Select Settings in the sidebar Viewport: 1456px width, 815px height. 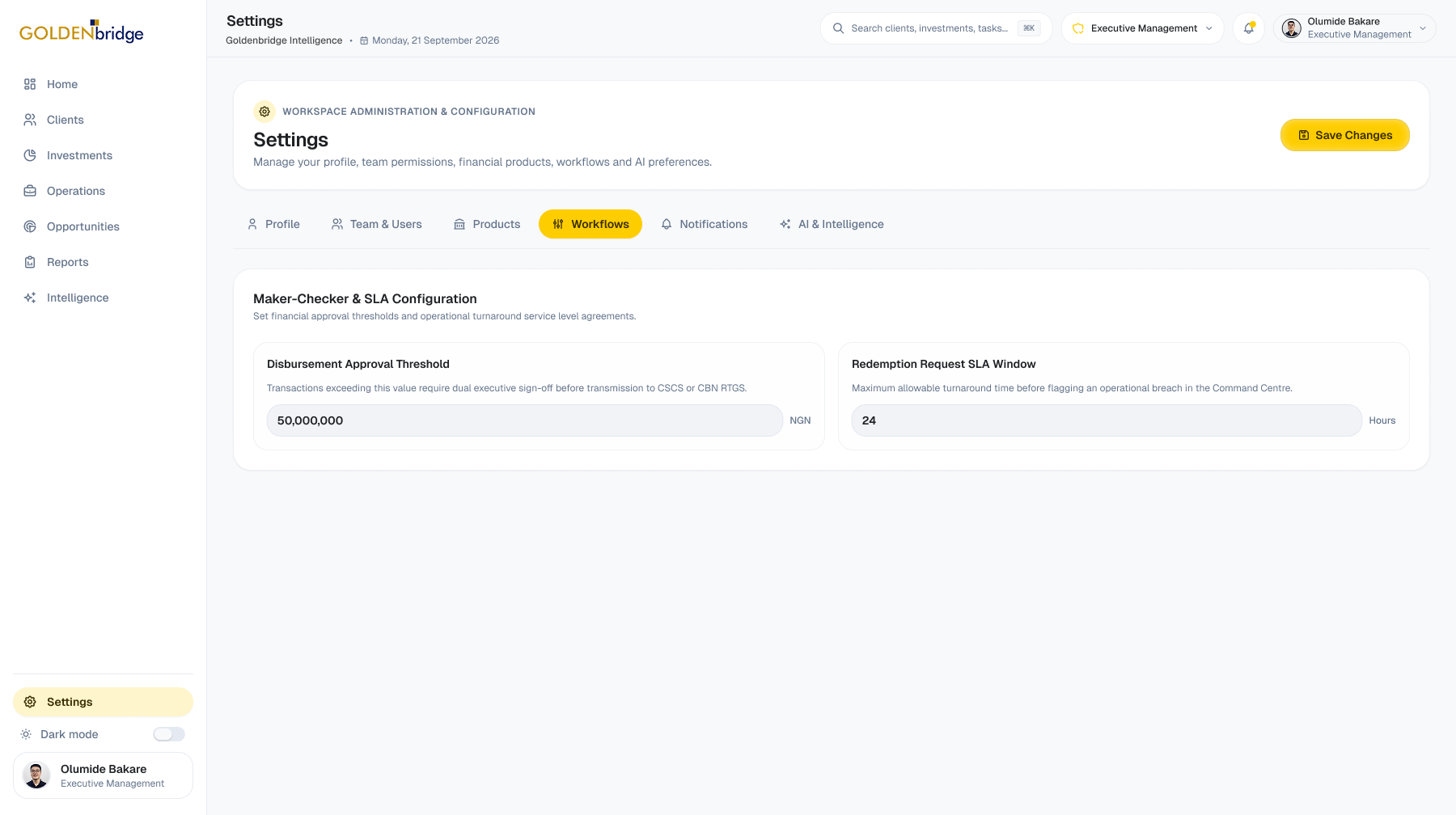tap(103, 702)
